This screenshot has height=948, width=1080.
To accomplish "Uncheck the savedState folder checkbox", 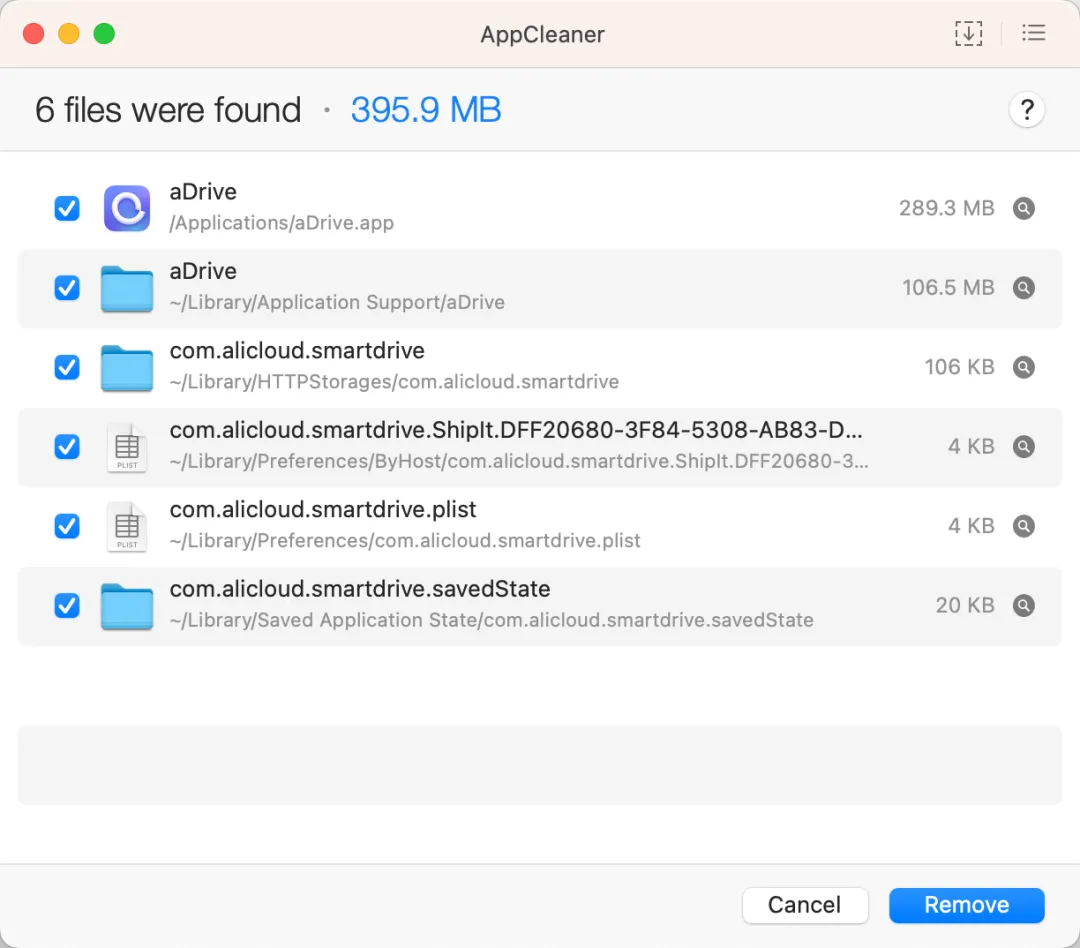I will (x=67, y=606).
